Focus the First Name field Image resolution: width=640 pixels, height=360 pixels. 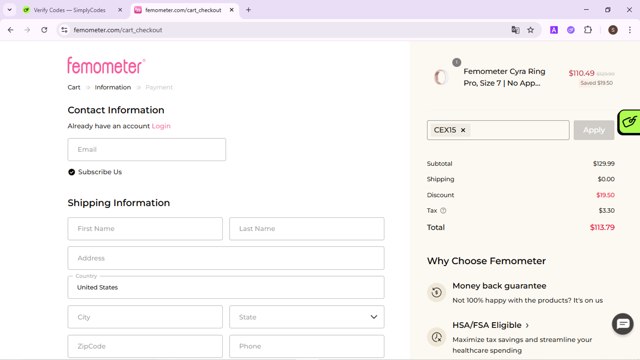(145, 229)
